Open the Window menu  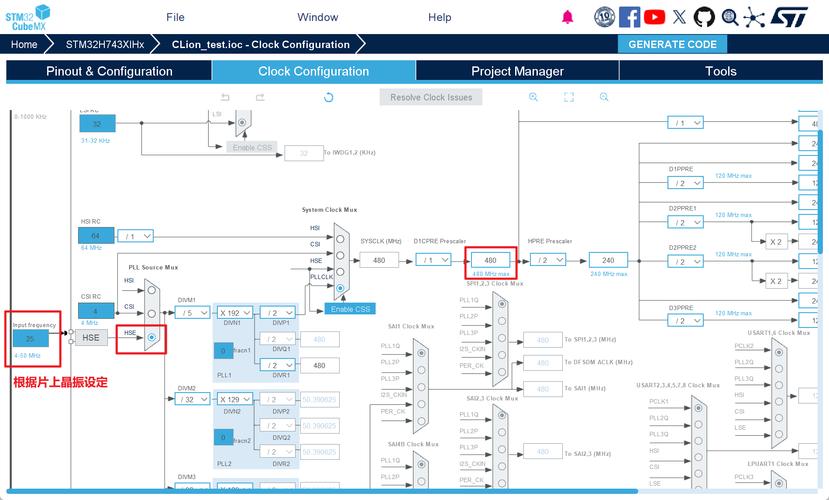tap(317, 17)
